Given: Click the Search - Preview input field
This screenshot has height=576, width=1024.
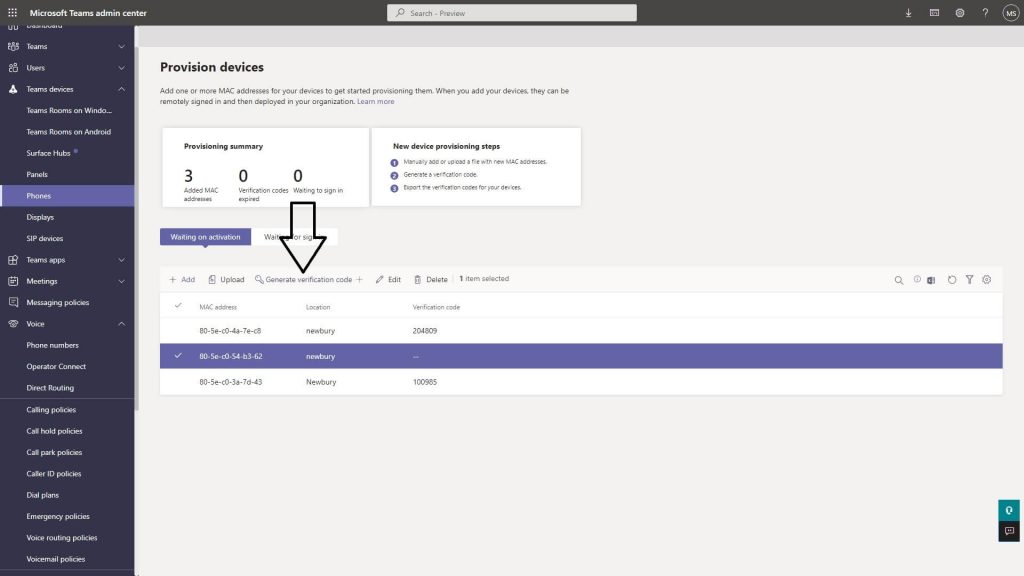Looking at the screenshot, I should (512, 12).
